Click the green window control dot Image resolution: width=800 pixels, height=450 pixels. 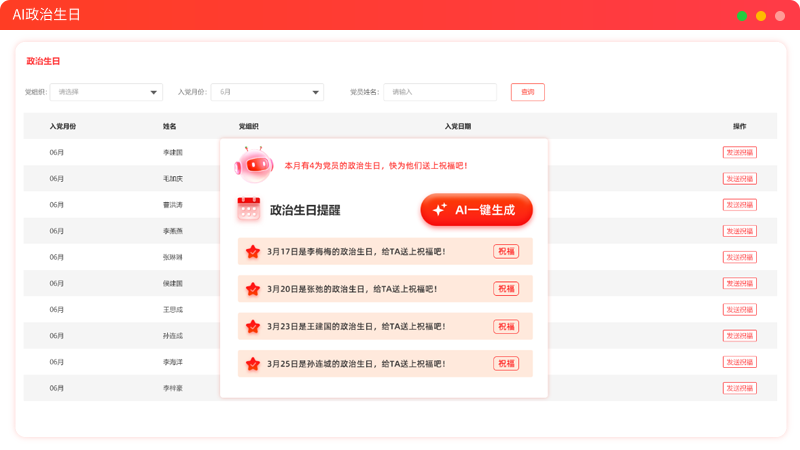[x=742, y=16]
